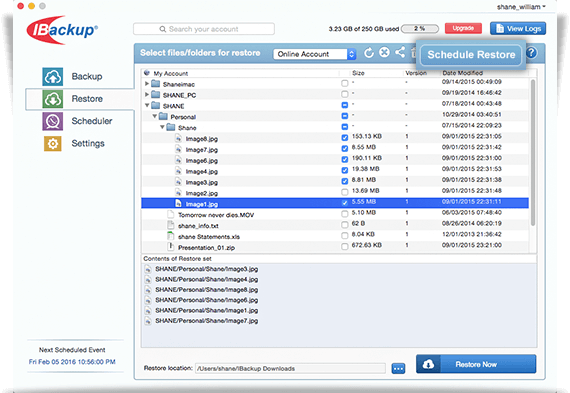Screen dimensions: 570x393
Task: Open the shane_william account menu
Action: [x=521, y=7]
